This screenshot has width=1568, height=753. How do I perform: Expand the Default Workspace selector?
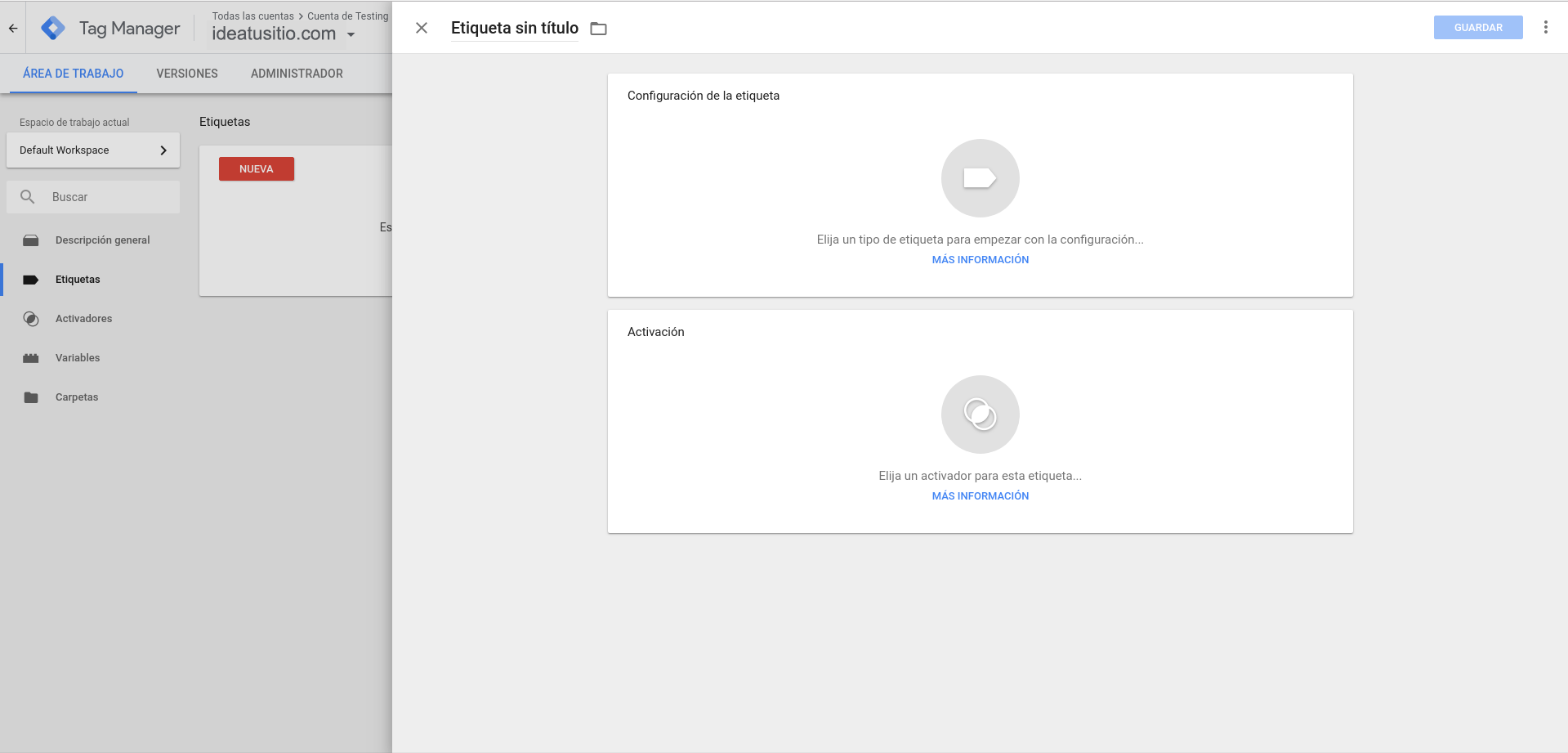[x=93, y=150]
